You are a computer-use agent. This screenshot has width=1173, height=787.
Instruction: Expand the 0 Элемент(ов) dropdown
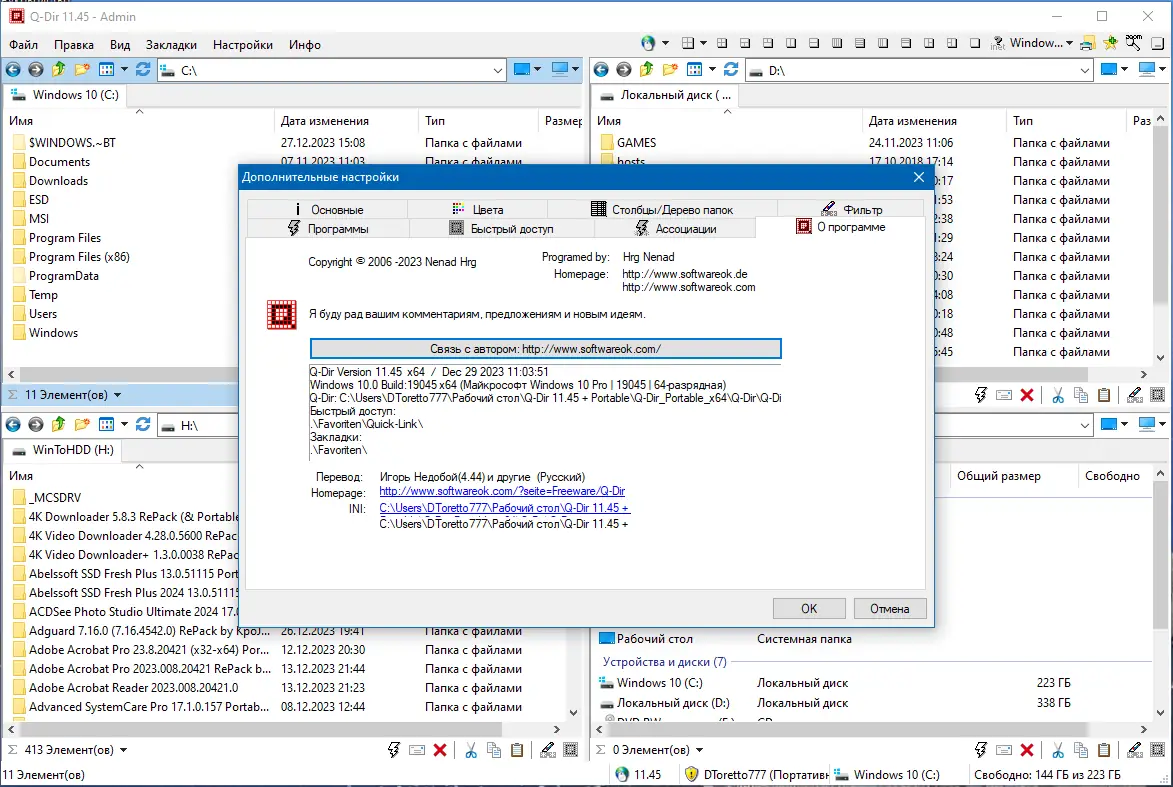point(699,750)
